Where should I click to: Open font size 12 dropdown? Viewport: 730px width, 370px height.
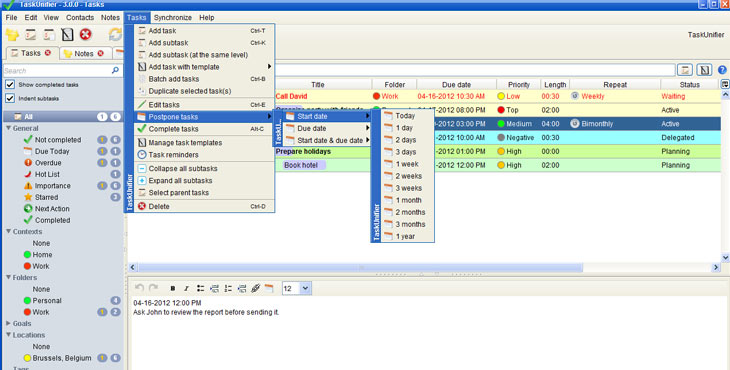pos(305,289)
